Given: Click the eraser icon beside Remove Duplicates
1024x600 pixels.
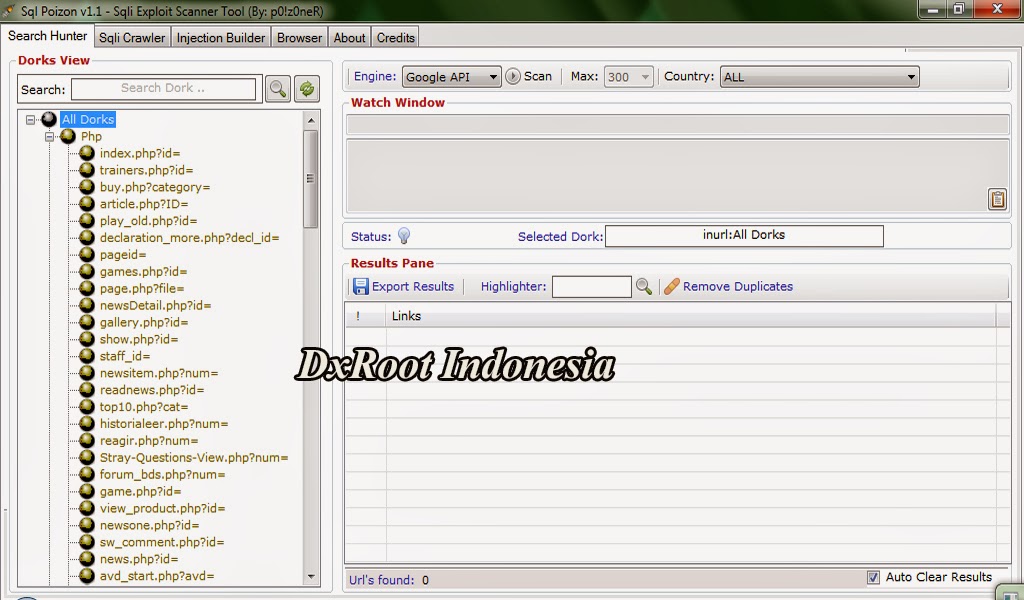Looking at the screenshot, I should (671, 286).
